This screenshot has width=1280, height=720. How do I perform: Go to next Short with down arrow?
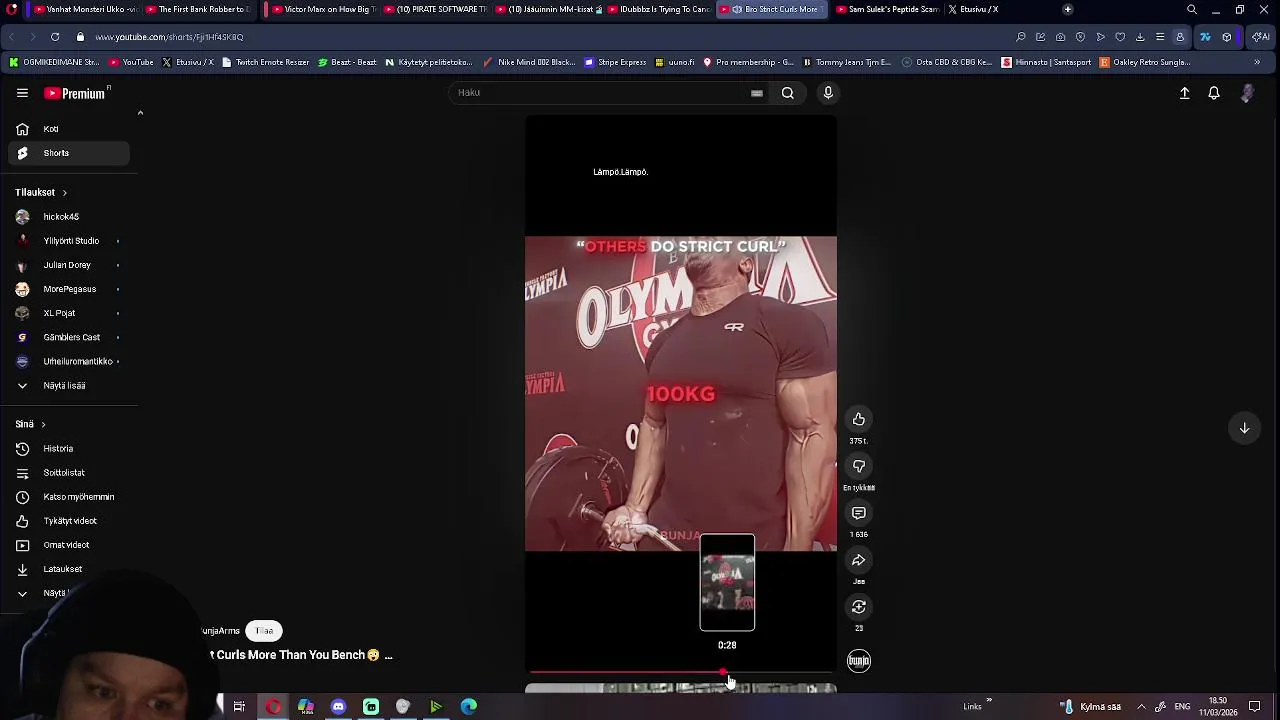[1244, 428]
